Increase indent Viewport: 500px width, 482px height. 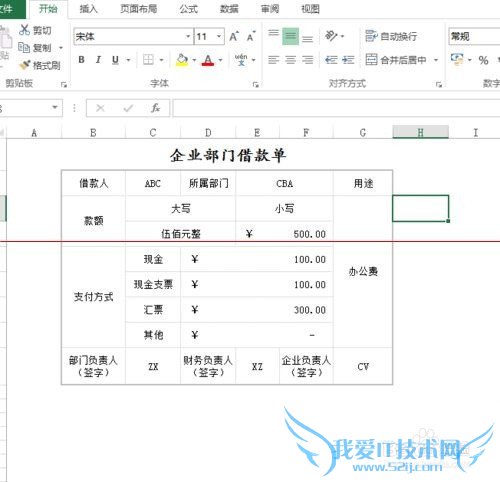348,60
